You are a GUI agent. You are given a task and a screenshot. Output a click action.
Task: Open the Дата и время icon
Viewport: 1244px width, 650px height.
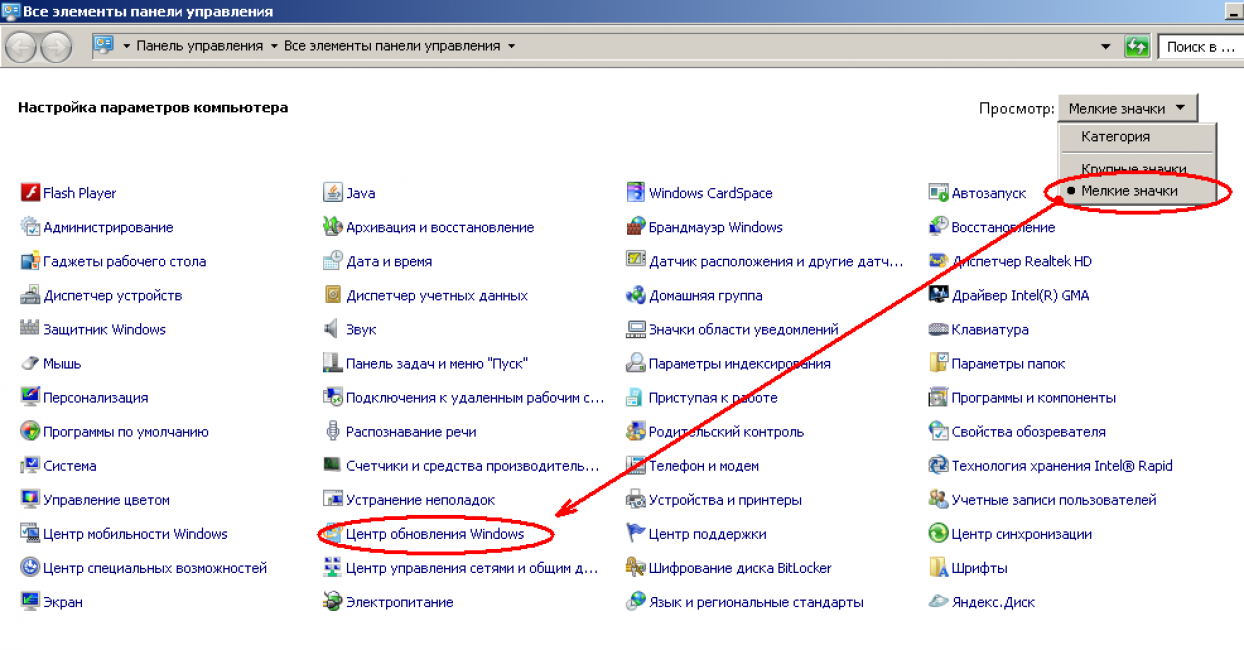pos(332,261)
